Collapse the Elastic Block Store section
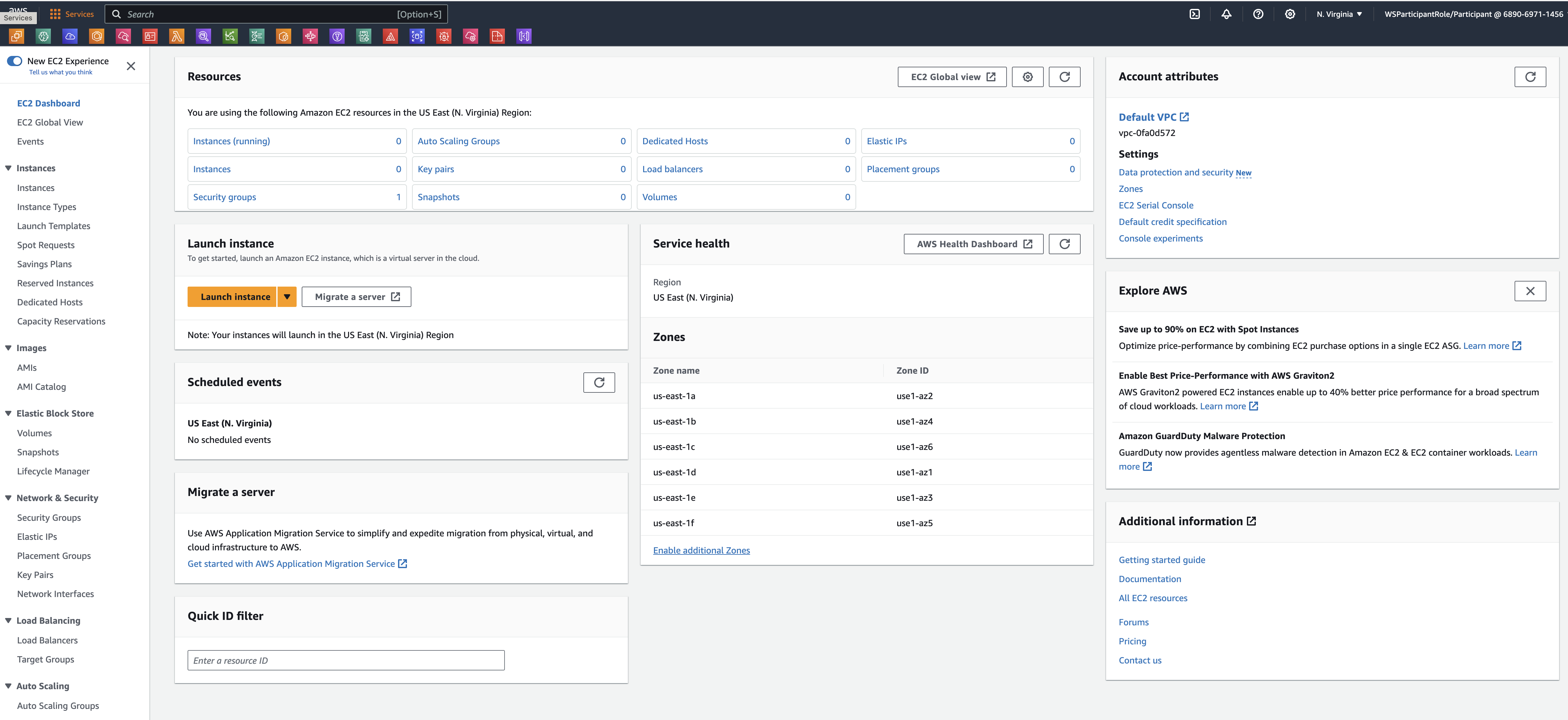Viewport: 1568px width, 720px height. (x=9, y=413)
